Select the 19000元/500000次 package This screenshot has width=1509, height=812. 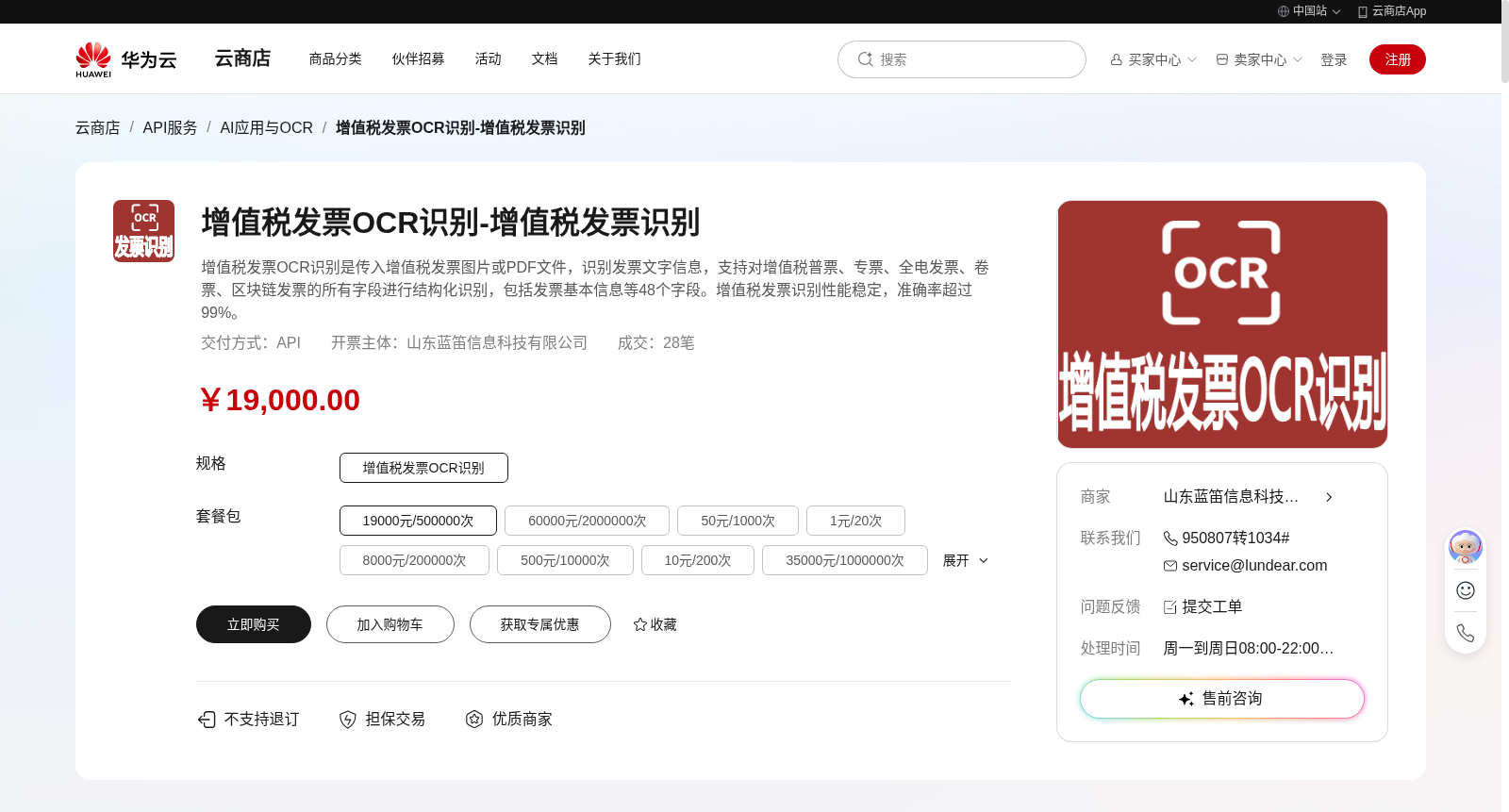pos(418,521)
